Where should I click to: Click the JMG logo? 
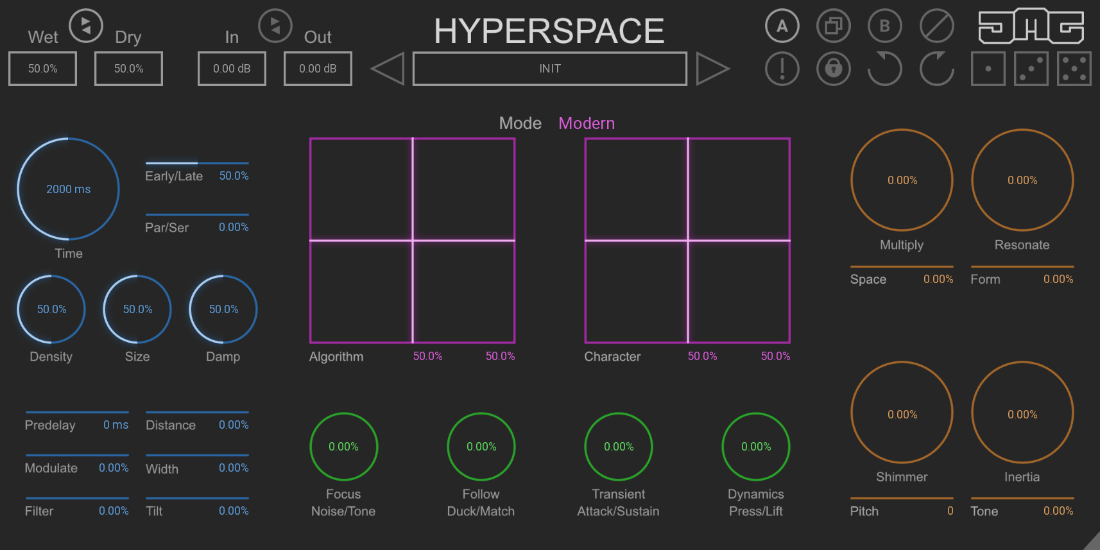tap(1030, 26)
